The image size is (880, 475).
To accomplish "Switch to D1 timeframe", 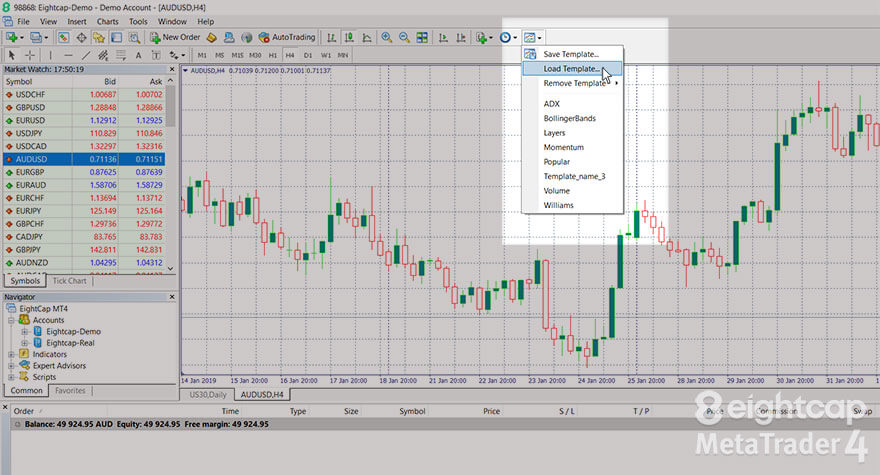I will coord(308,55).
